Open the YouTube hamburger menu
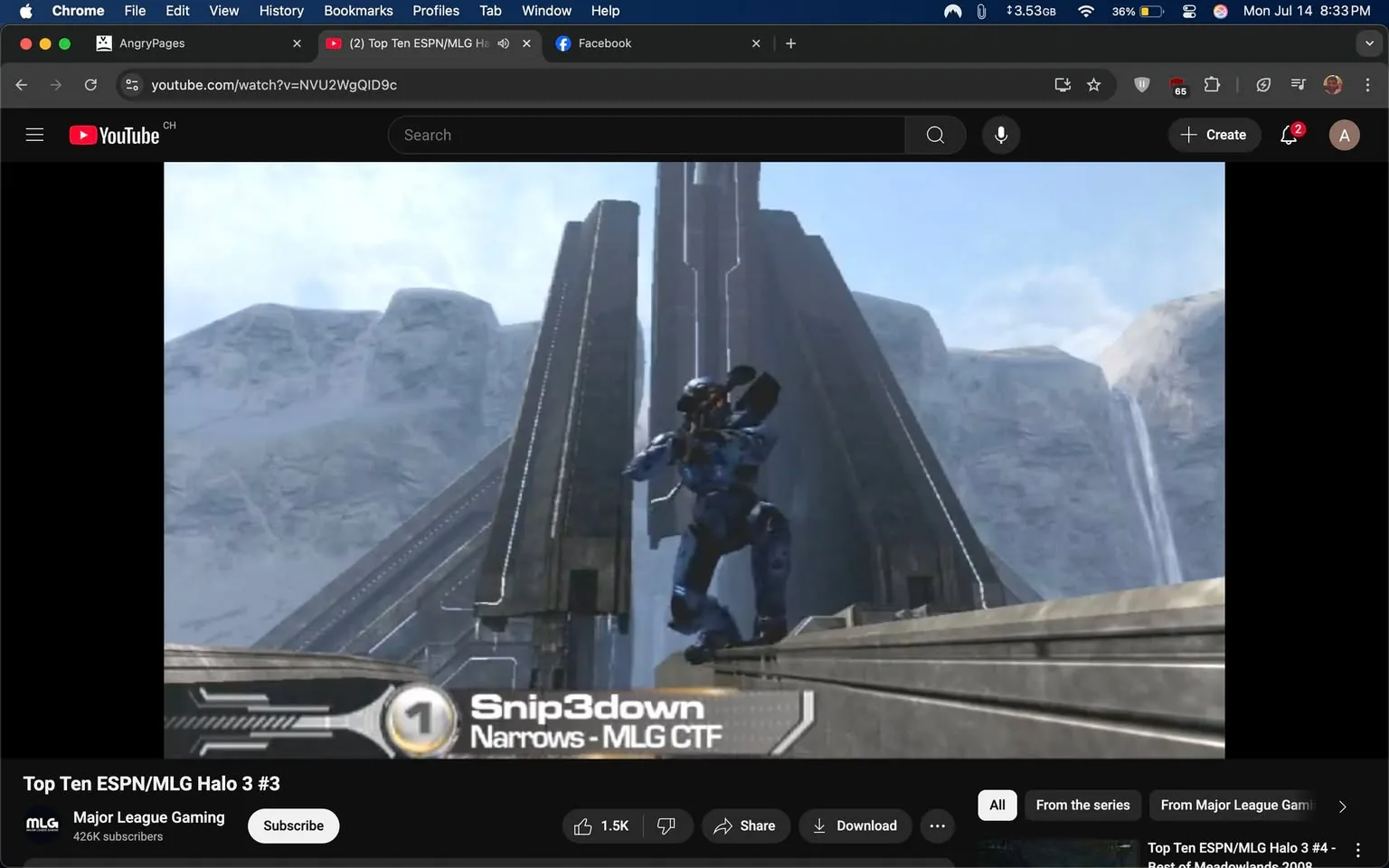The image size is (1389, 868). [x=34, y=134]
